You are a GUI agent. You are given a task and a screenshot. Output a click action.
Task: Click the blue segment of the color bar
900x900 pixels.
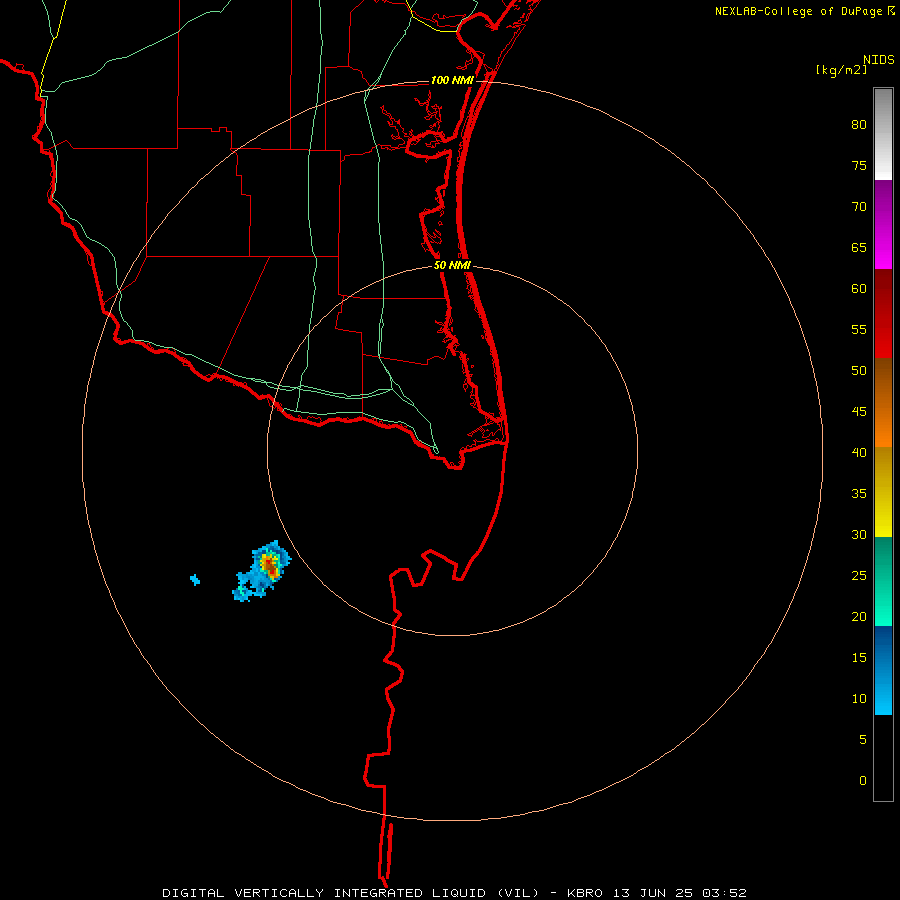[883, 670]
